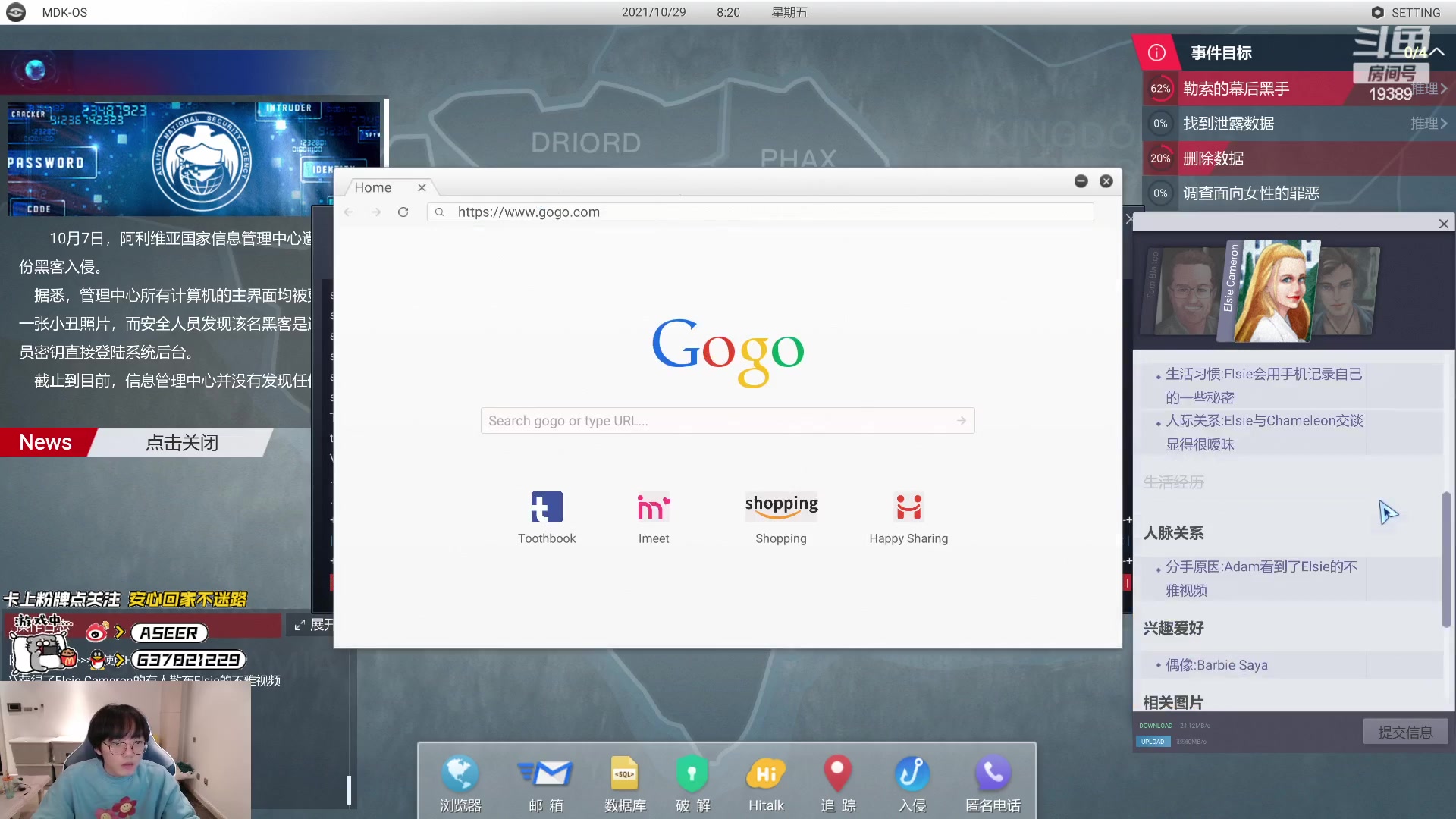Expand 推理 for 找到泄露数据 objective
This screenshot has width=1456, height=819.
1428,124
